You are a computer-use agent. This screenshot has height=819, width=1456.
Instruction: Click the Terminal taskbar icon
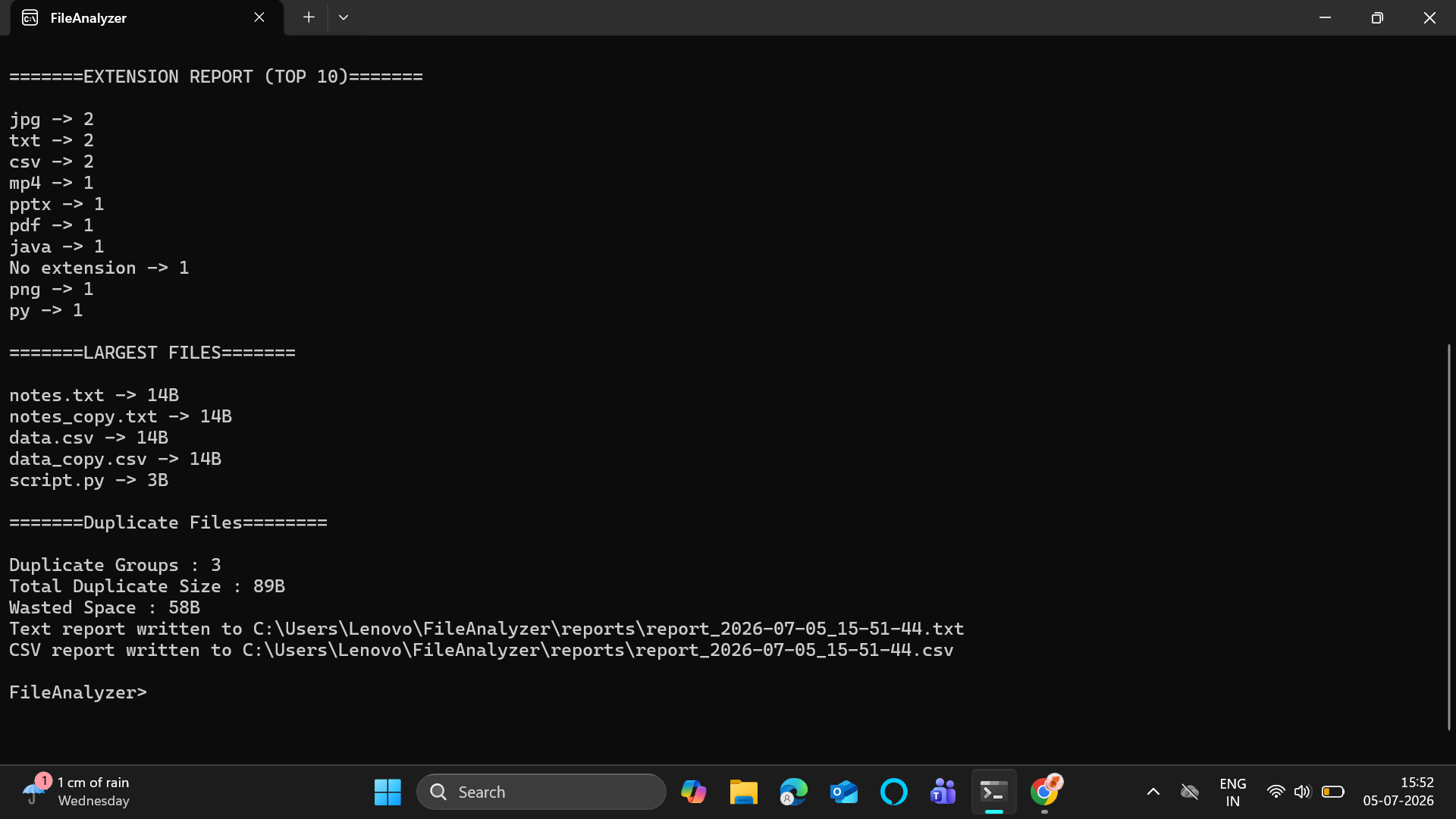[x=994, y=792]
